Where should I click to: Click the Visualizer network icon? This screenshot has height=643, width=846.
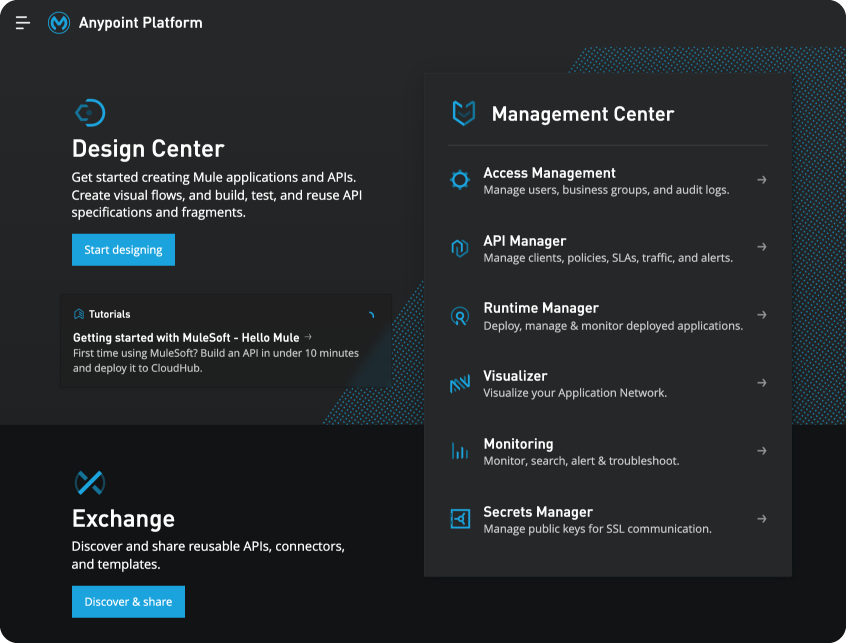tap(460, 383)
